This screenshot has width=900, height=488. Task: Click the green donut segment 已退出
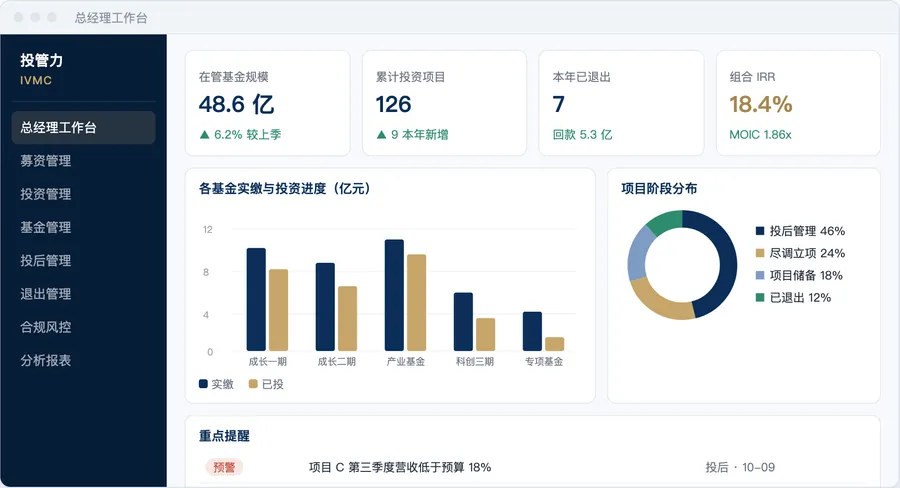pos(668,222)
